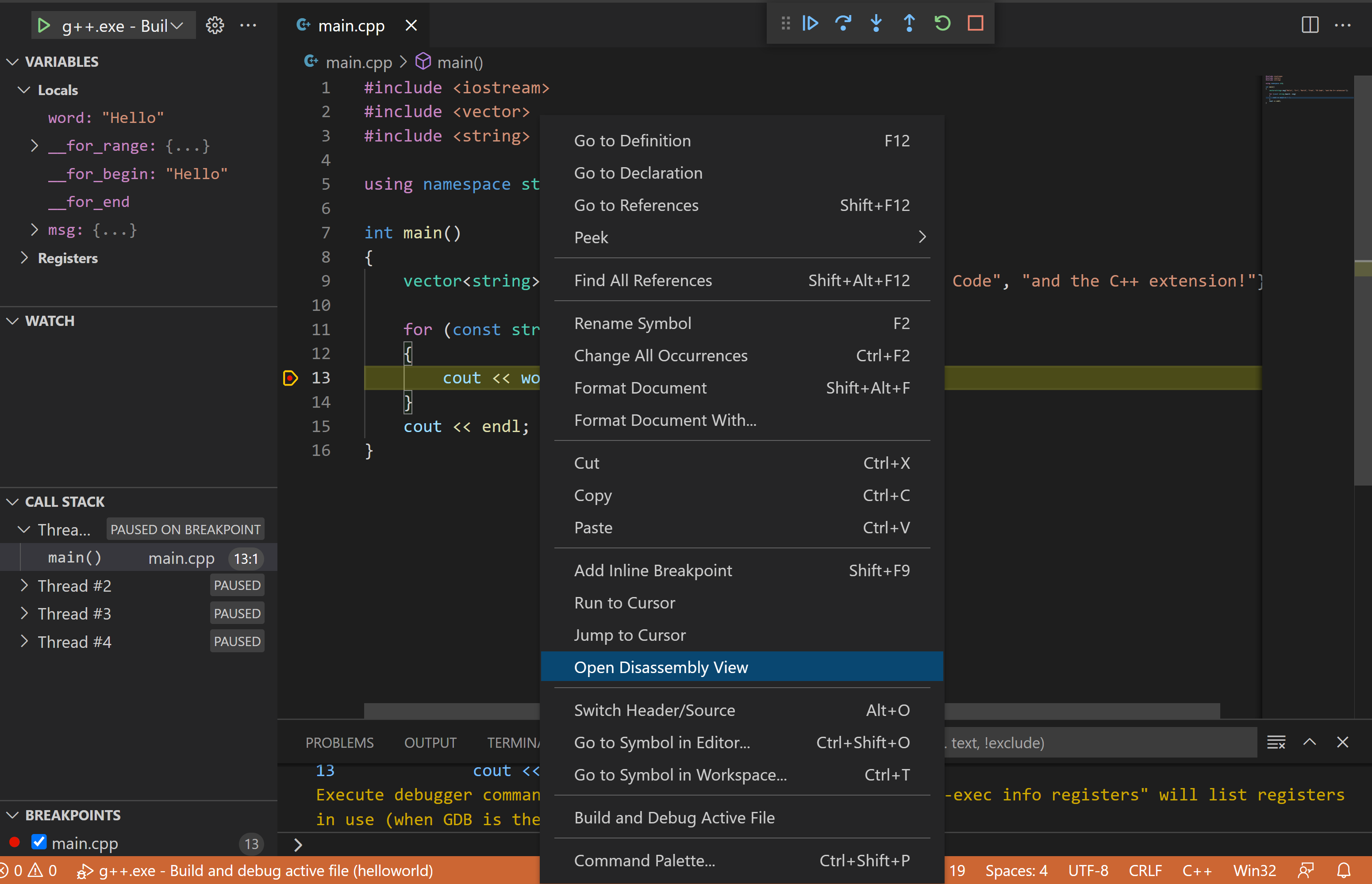
Task: Split the editor to the right
Action: (1310, 25)
